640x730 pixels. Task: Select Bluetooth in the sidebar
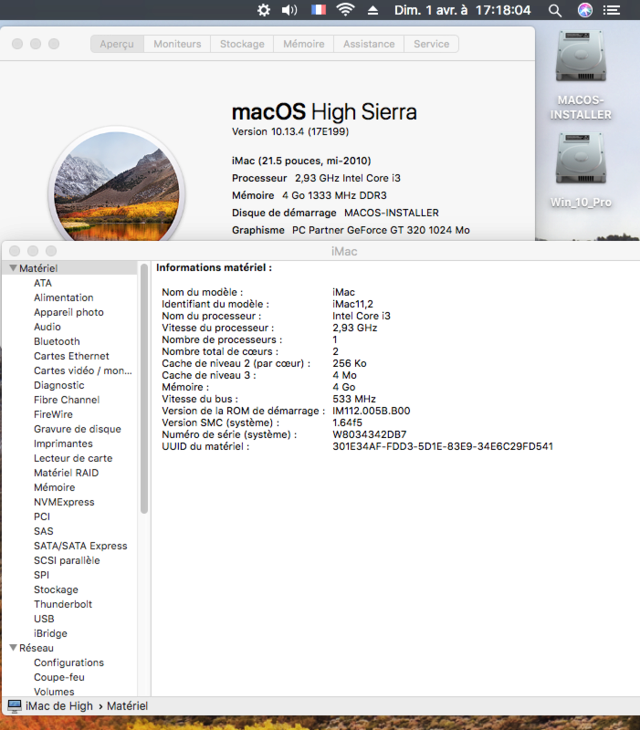[x=57, y=341]
